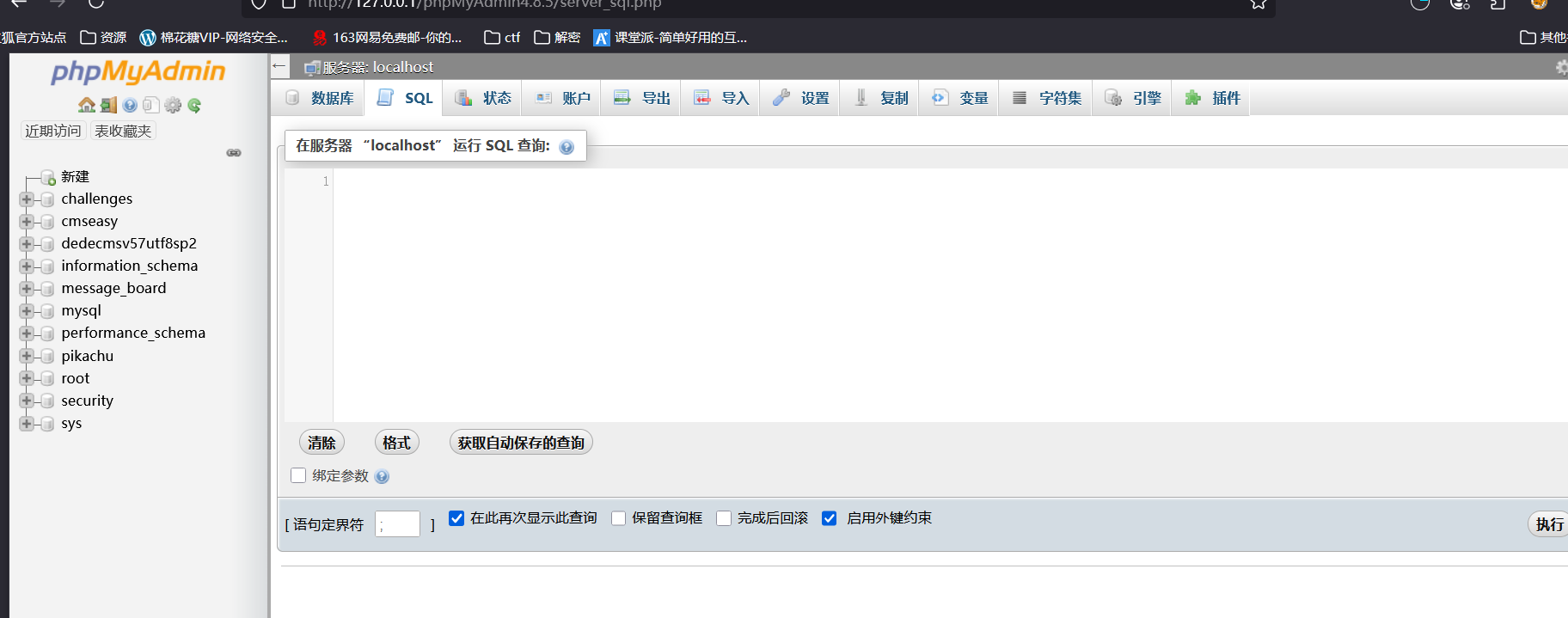Open the 导出 tab
1568x618 pixels.
coord(641,98)
